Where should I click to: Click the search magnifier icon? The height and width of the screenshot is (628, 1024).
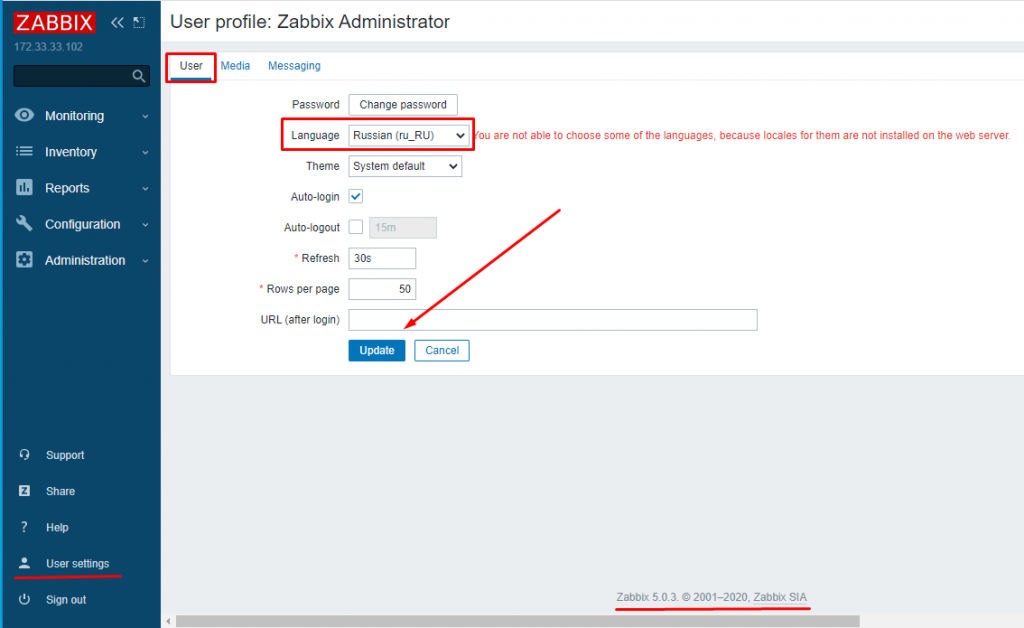[x=139, y=76]
